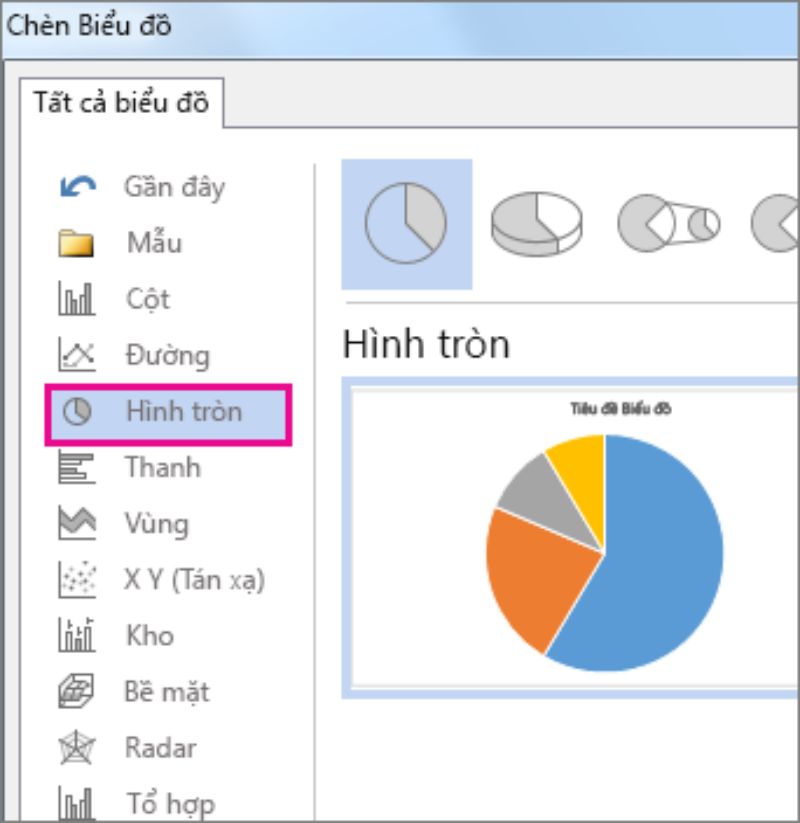The width and height of the screenshot is (800, 823).
Task: Click the Mẫu label
Action: click(154, 241)
